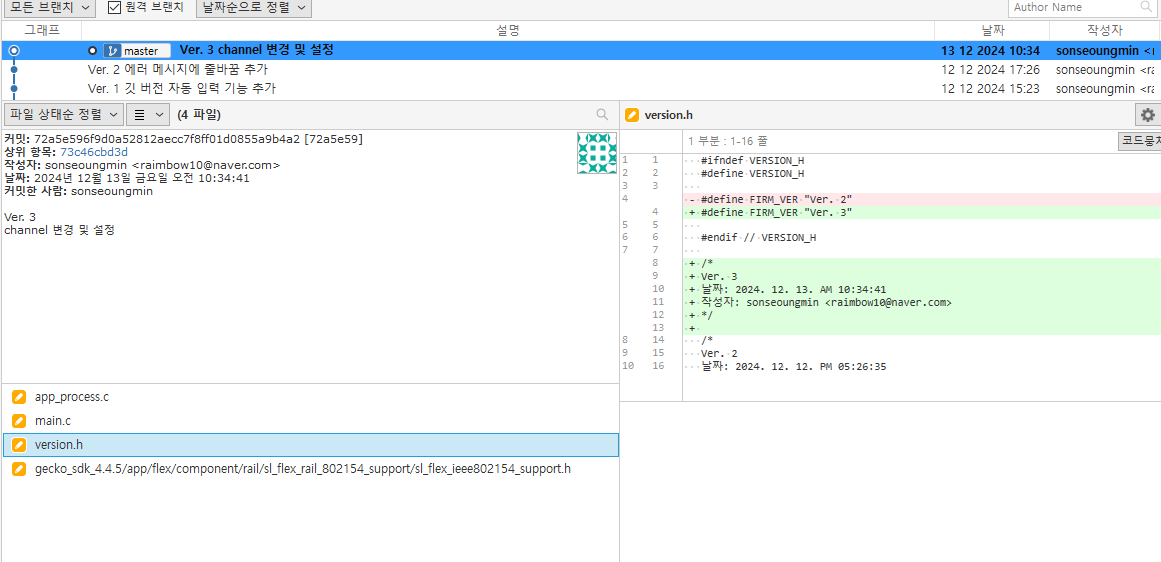The image size is (1161, 562).
Task: Open the 날짜순으로 정렬 dropdown
Action: (254, 7)
